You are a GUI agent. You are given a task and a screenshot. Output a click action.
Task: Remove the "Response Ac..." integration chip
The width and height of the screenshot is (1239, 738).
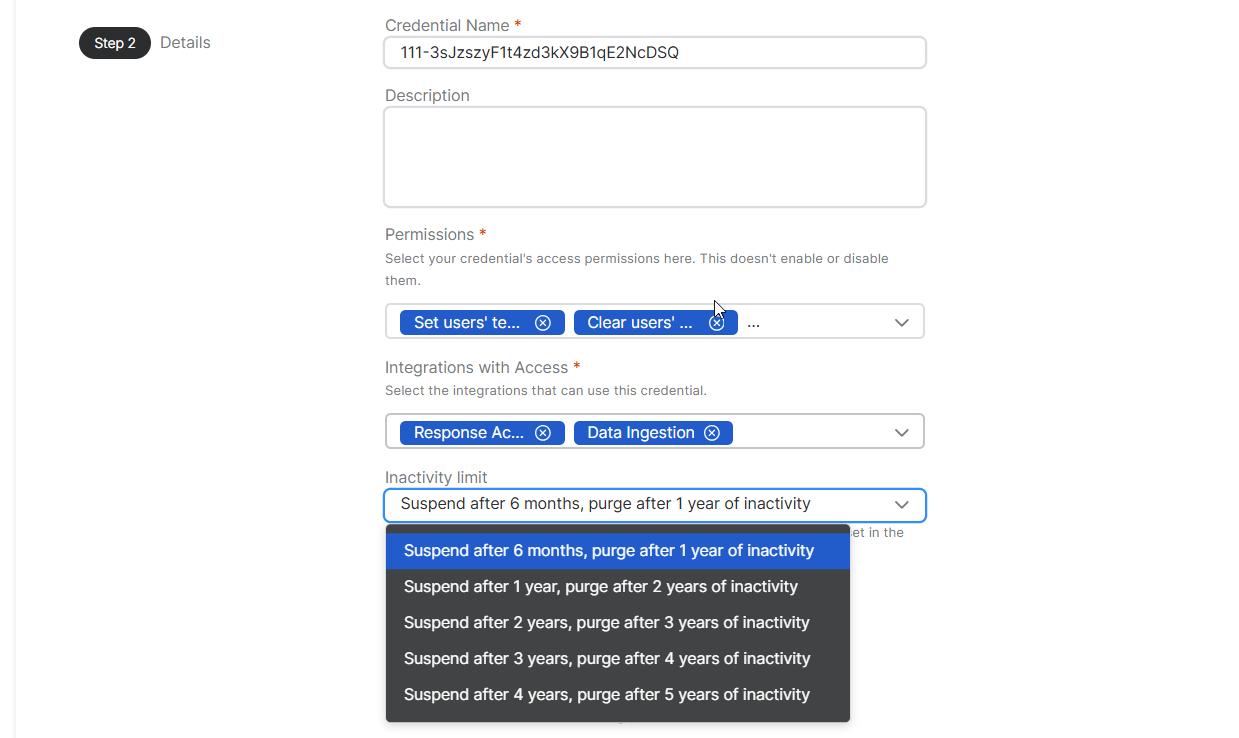click(543, 433)
